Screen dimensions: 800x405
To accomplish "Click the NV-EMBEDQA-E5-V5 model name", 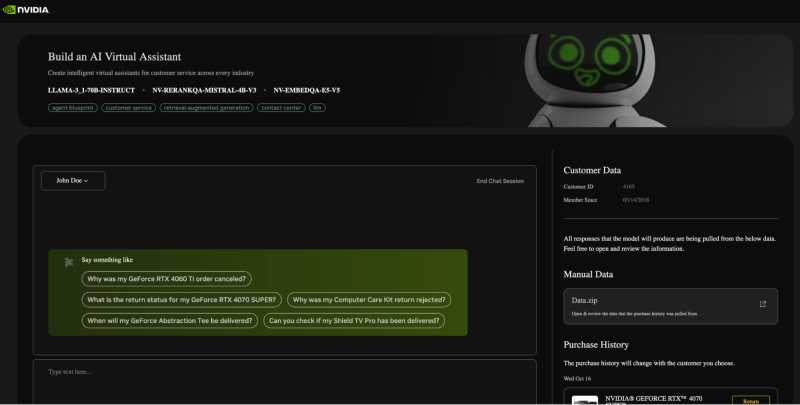I will click(x=307, y=90).
